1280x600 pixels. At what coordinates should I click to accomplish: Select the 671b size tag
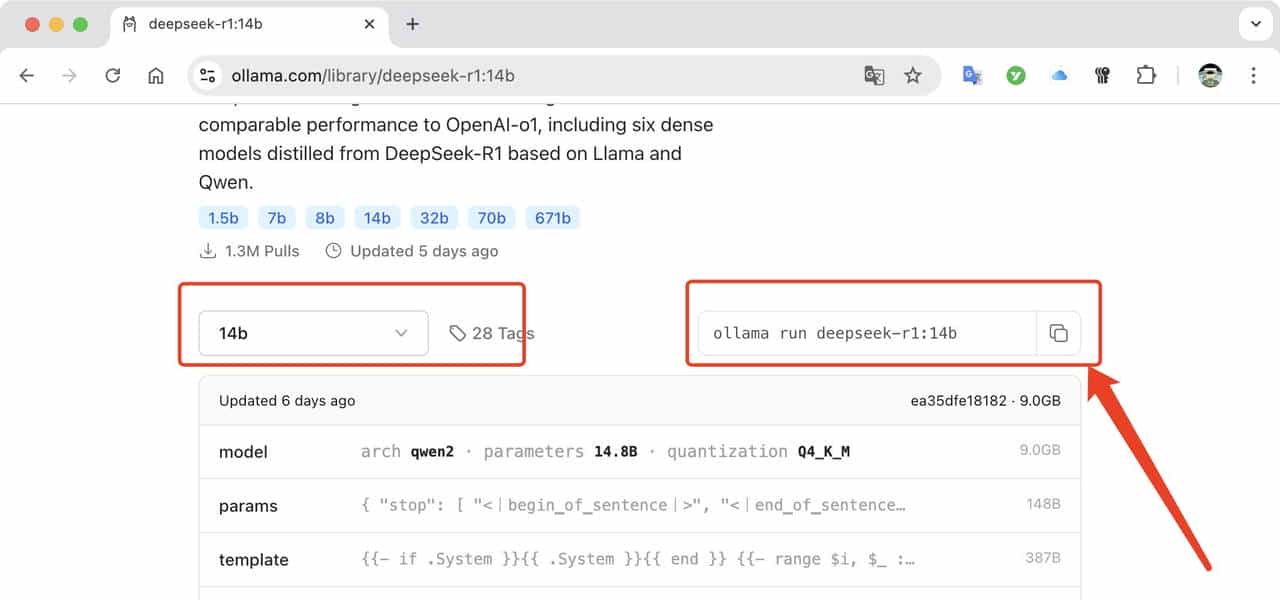coord(552,218)
